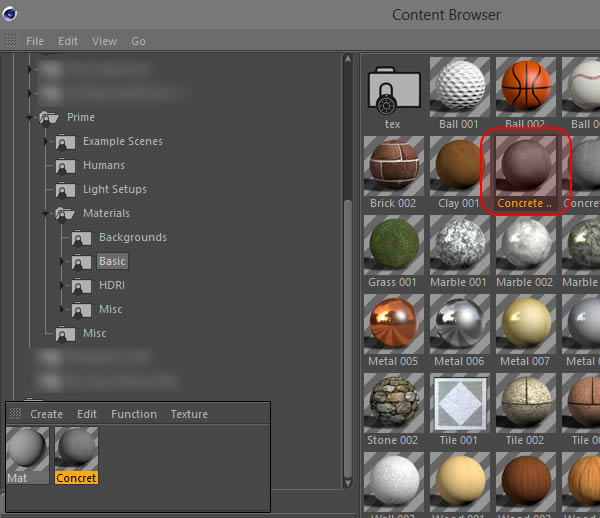Open the locked tex folder icon

click(394, 91)
